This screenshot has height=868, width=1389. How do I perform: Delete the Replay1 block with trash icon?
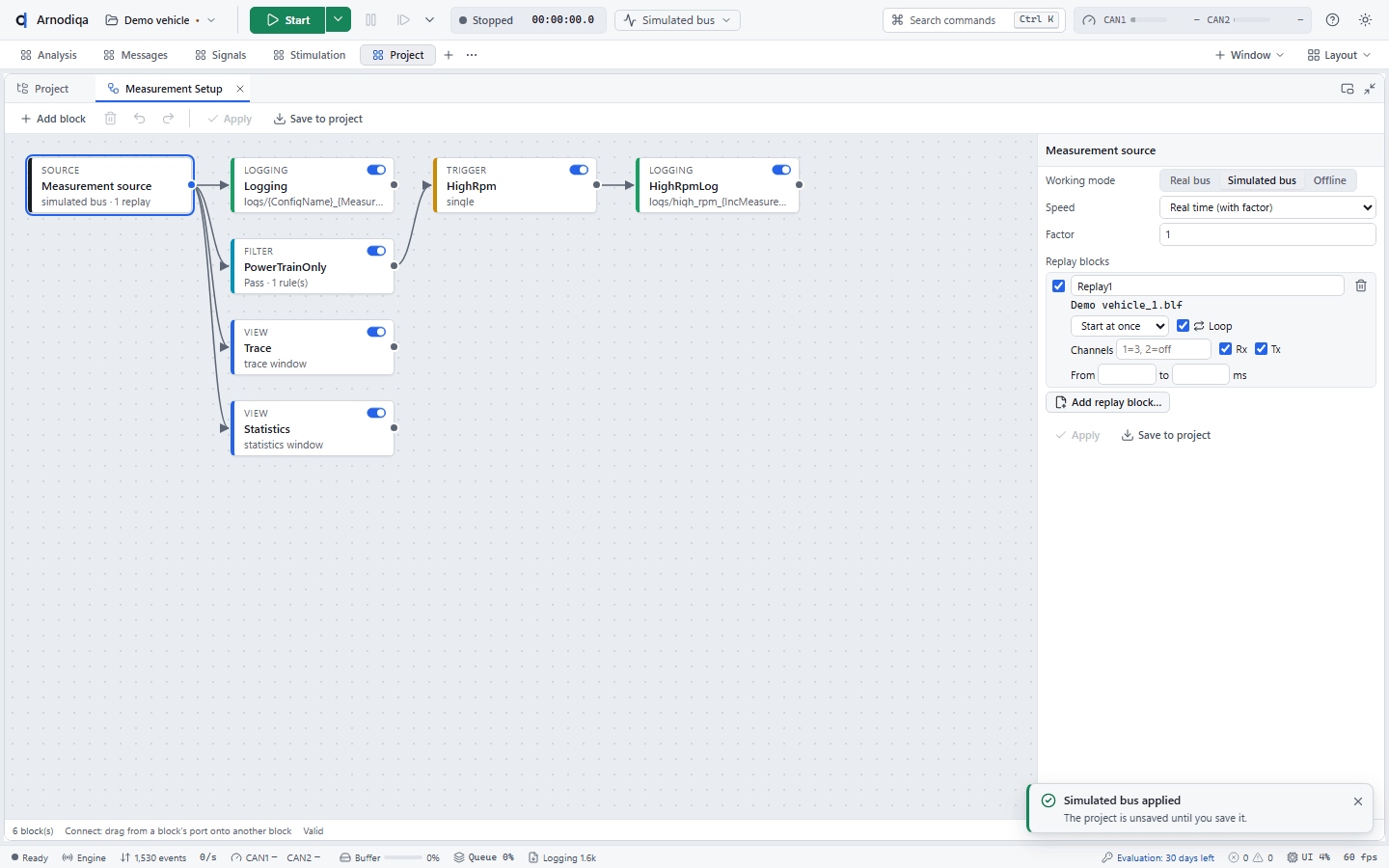point(1360,285)
